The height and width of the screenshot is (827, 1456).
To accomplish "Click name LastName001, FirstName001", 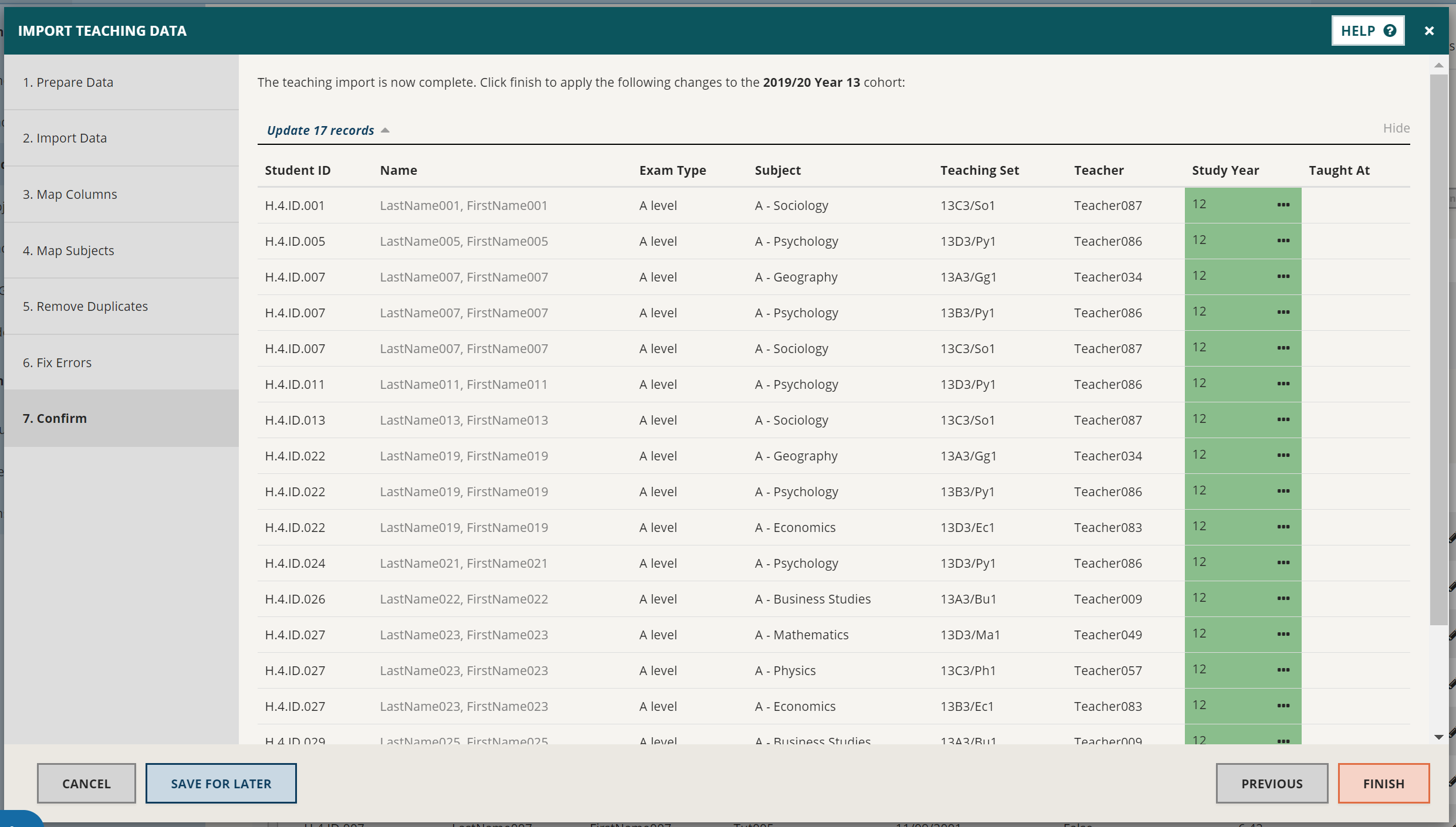I will (464, 205).
